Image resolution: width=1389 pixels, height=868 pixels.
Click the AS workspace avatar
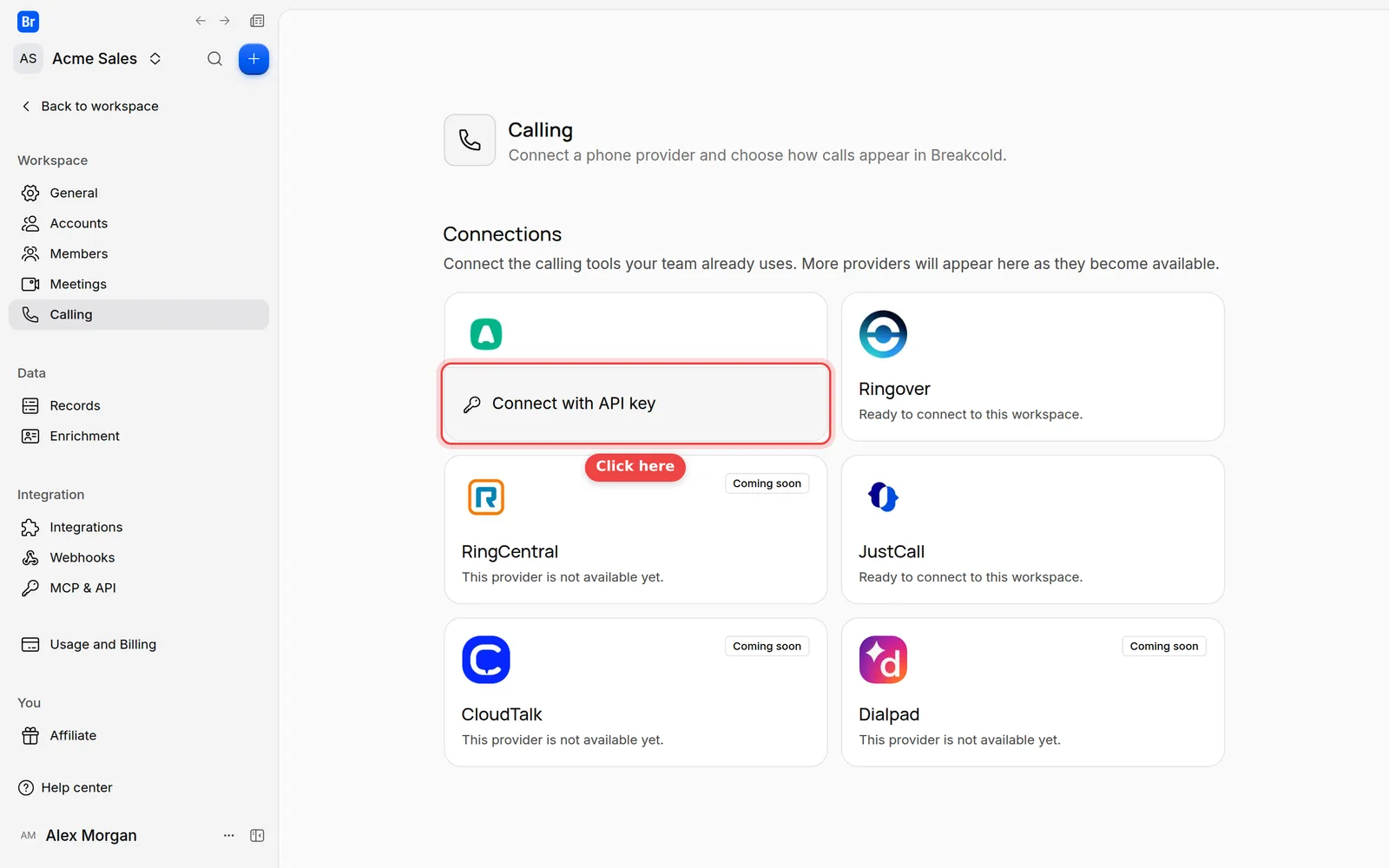[28, 59]
